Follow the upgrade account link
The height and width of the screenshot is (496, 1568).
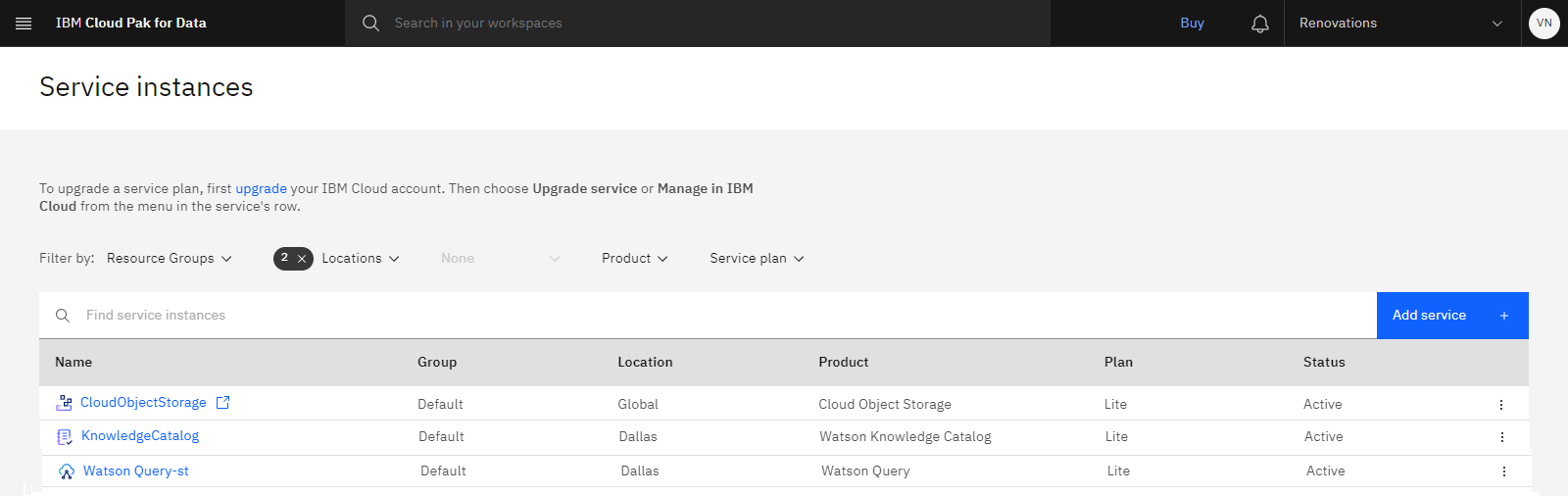pos(261,188)
